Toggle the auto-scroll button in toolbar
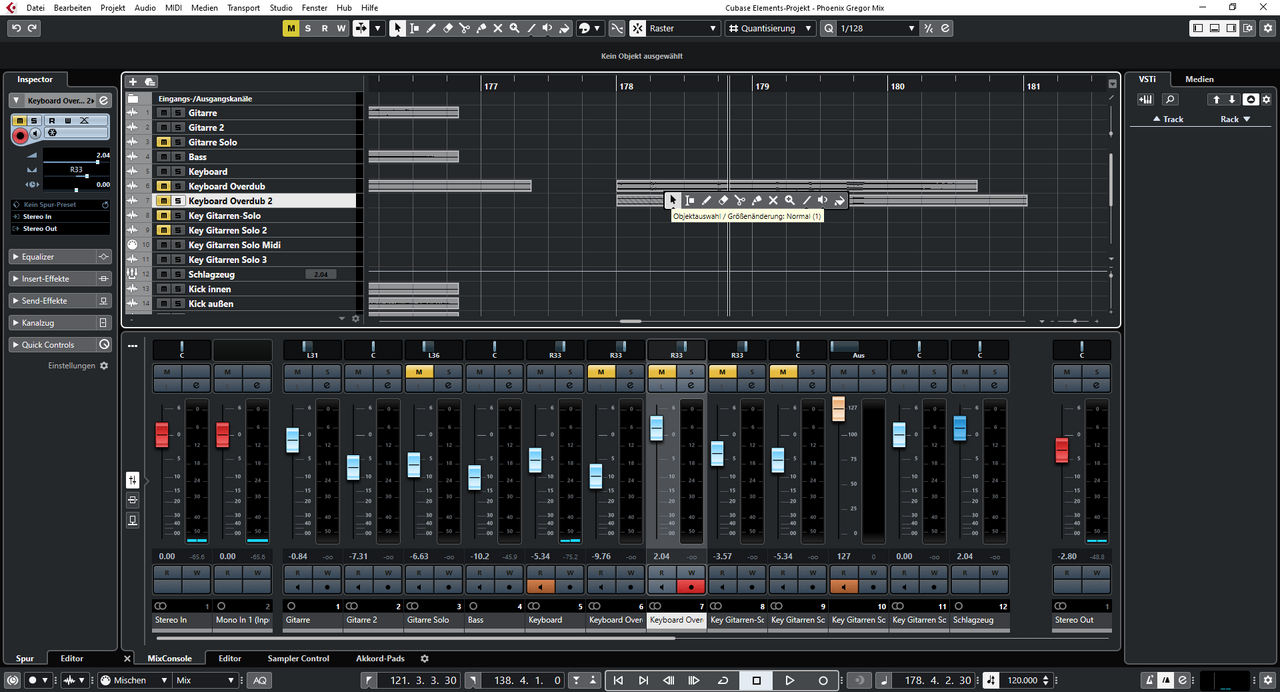The width and height of the screenshot is (1280, 692). [x=362, y=28]
